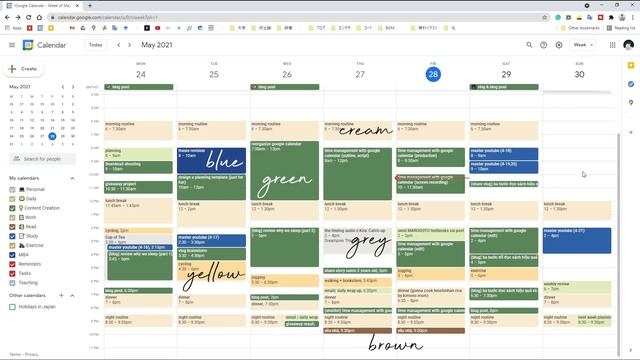This screenshot has height=360, width=640.
Task: Go to next week arrow
Action: pos(129,45)
